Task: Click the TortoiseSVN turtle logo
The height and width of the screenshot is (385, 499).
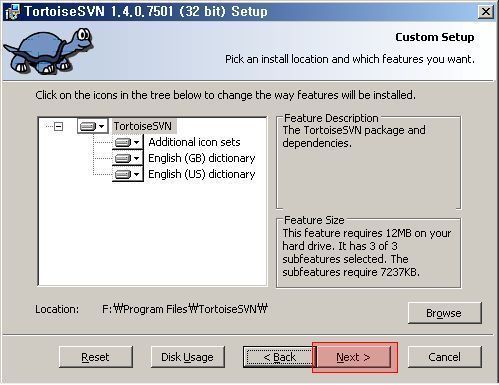Action: [x=48, y=51]
